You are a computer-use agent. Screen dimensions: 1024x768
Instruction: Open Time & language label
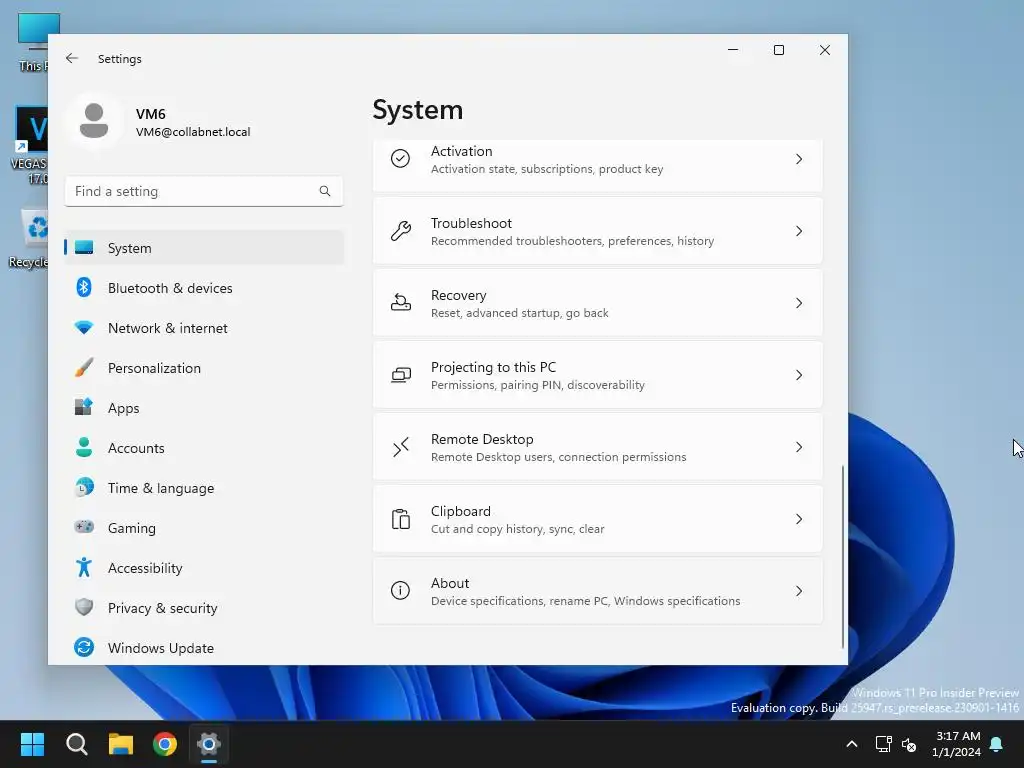click(161, 488)
